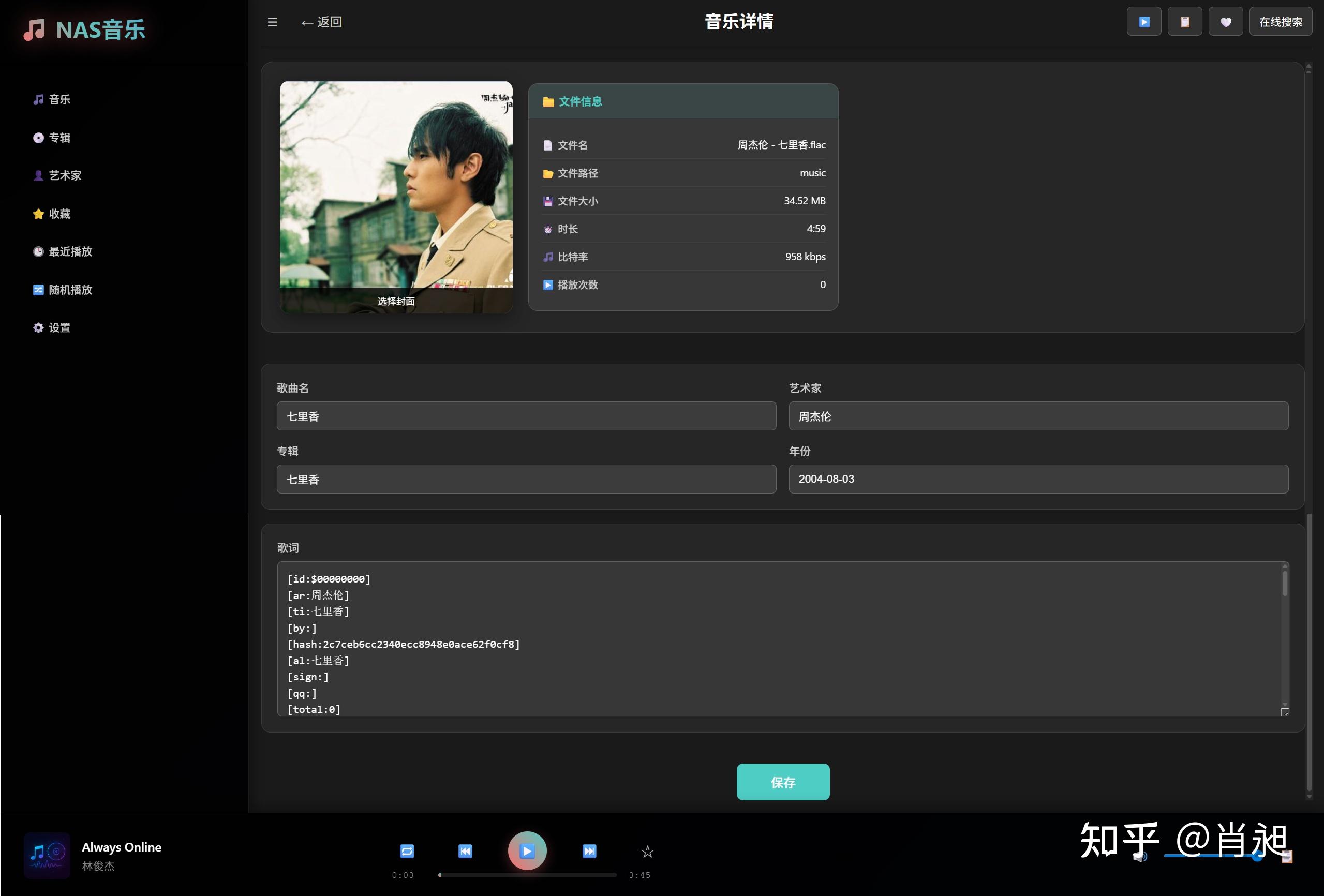This screenshot has width=1324, height=896.
Task: Save changes with the 保存 button
Action: point(783,782)
